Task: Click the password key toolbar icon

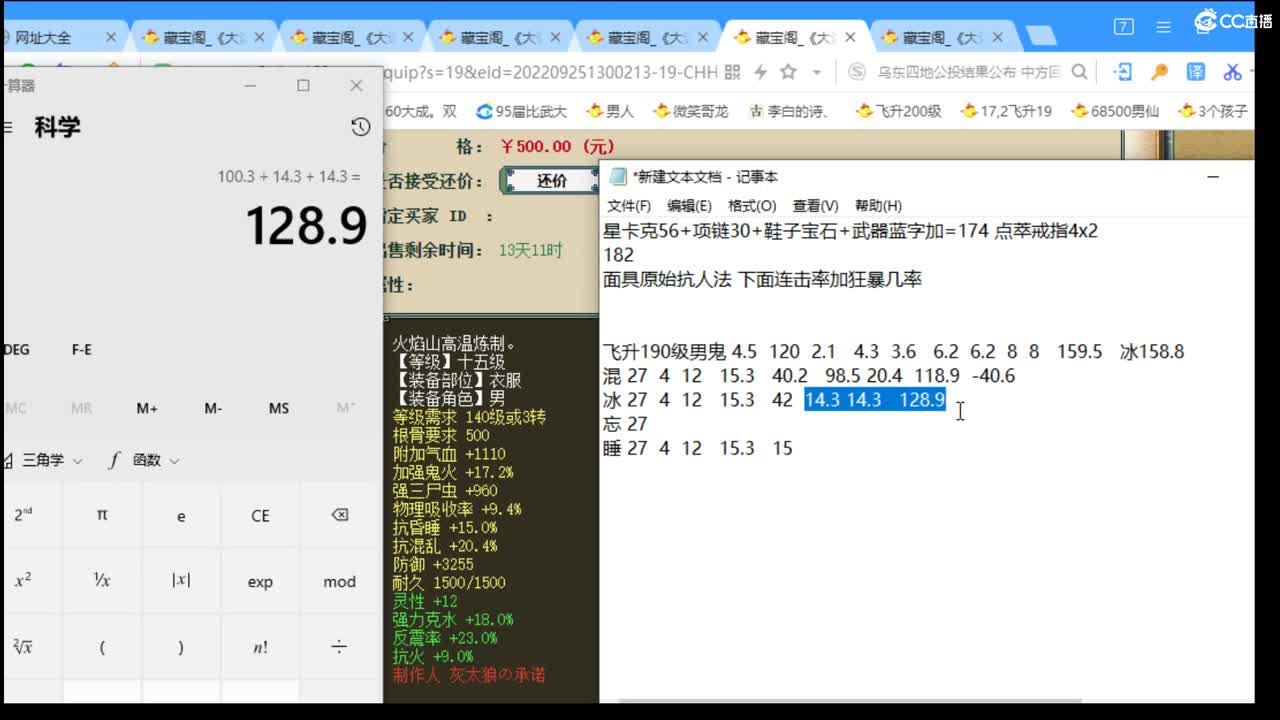Action: pos(1159,72)
